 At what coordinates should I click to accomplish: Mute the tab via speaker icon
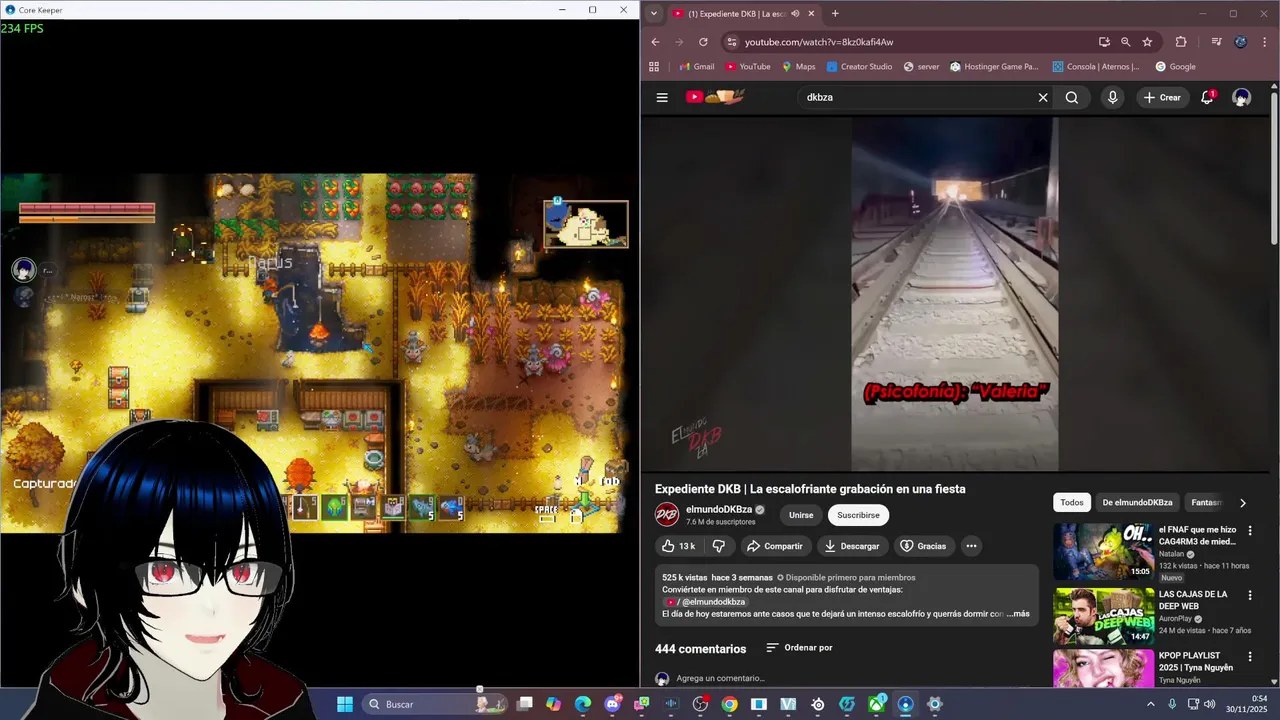coord(795,14)
